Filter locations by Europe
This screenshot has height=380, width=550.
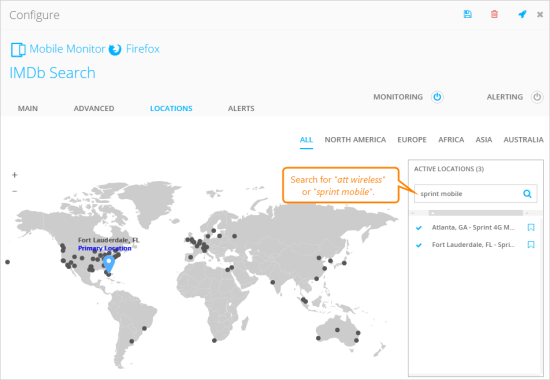(412, 140)
